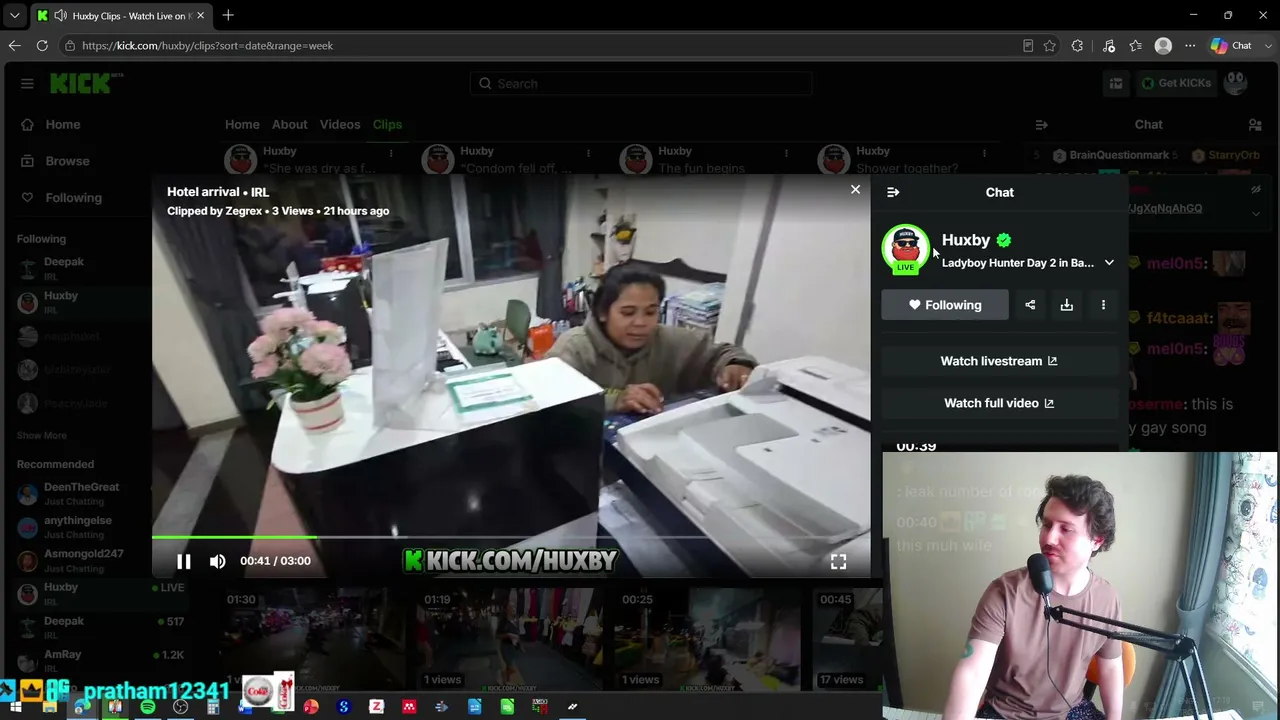Open the media control music icon
Viewport: 1280px width, 720px height.
[1109, 46]
